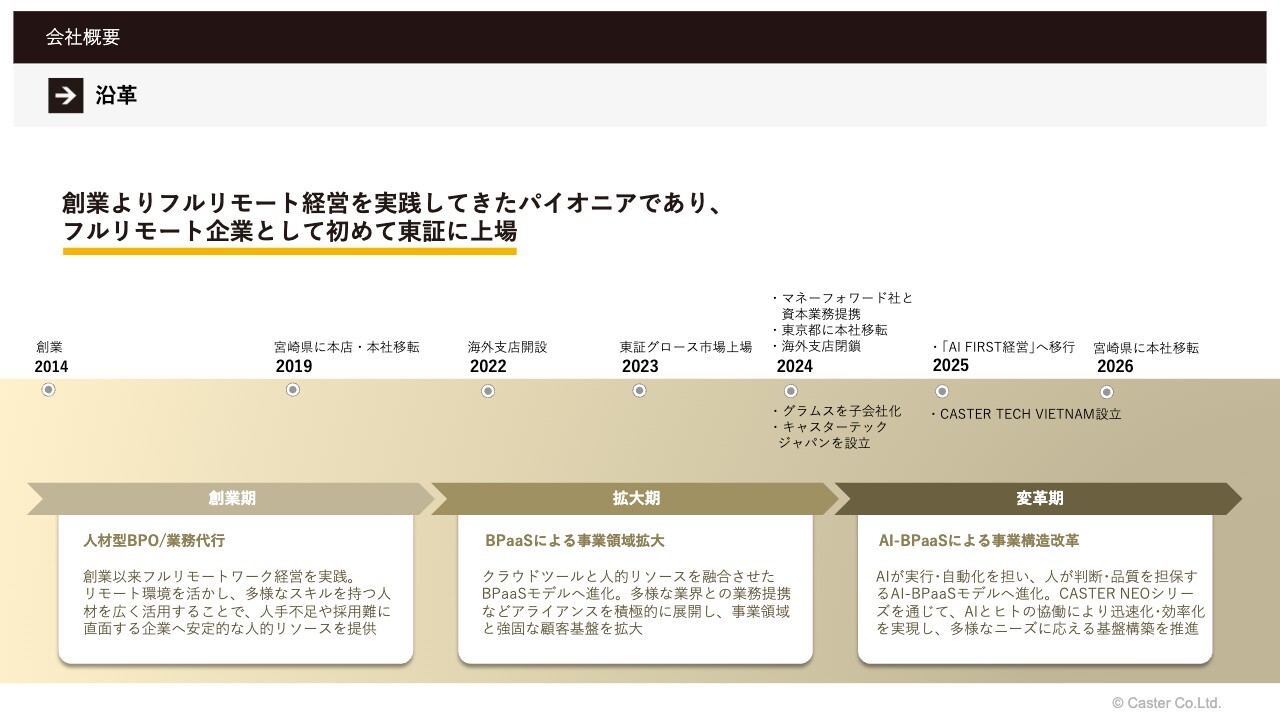Select the 2014 timeline marker dot
Image resolution: width=1280 pixels, height=720 pixels.
tap(48, 390)
